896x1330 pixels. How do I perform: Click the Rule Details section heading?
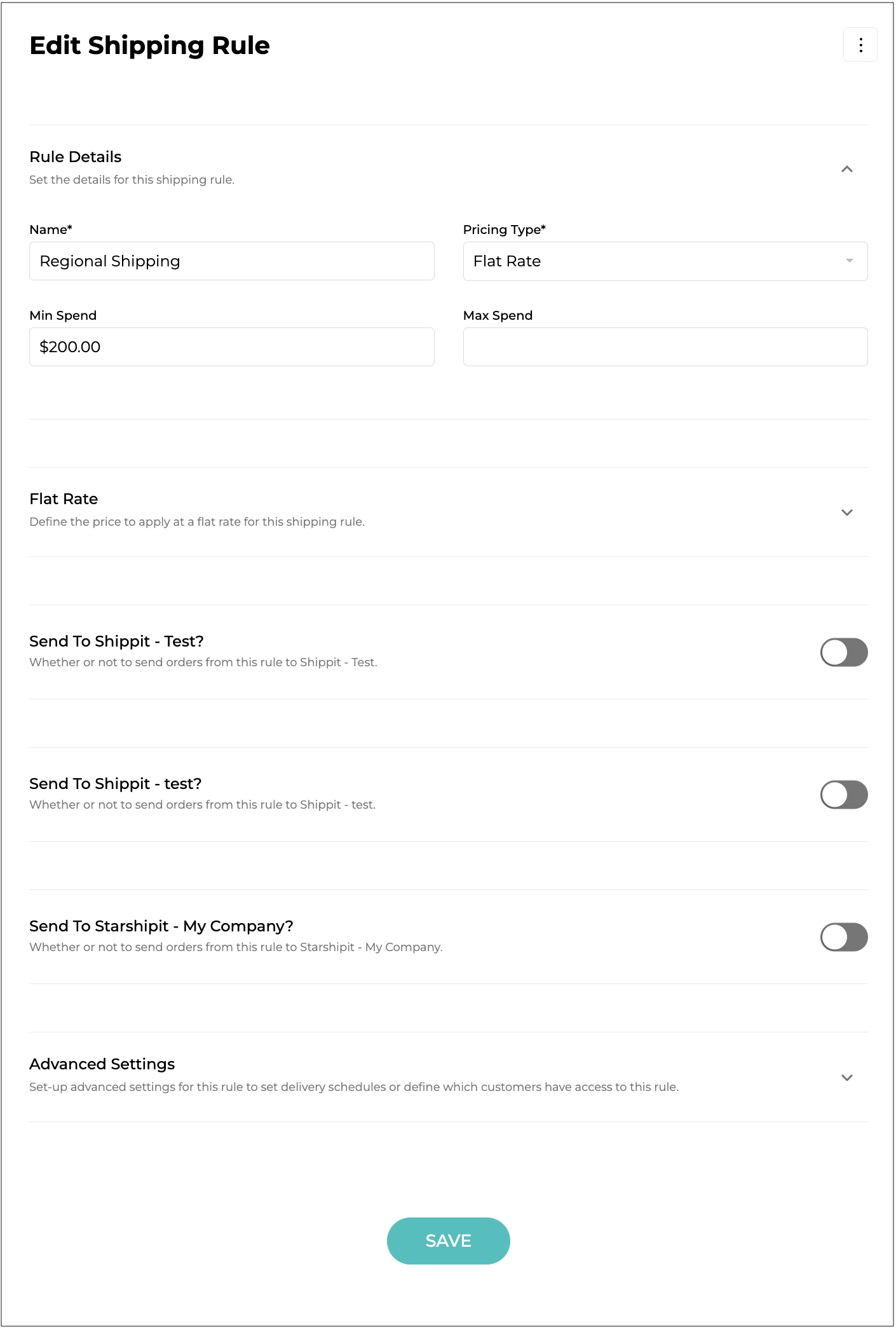point(76,157)
